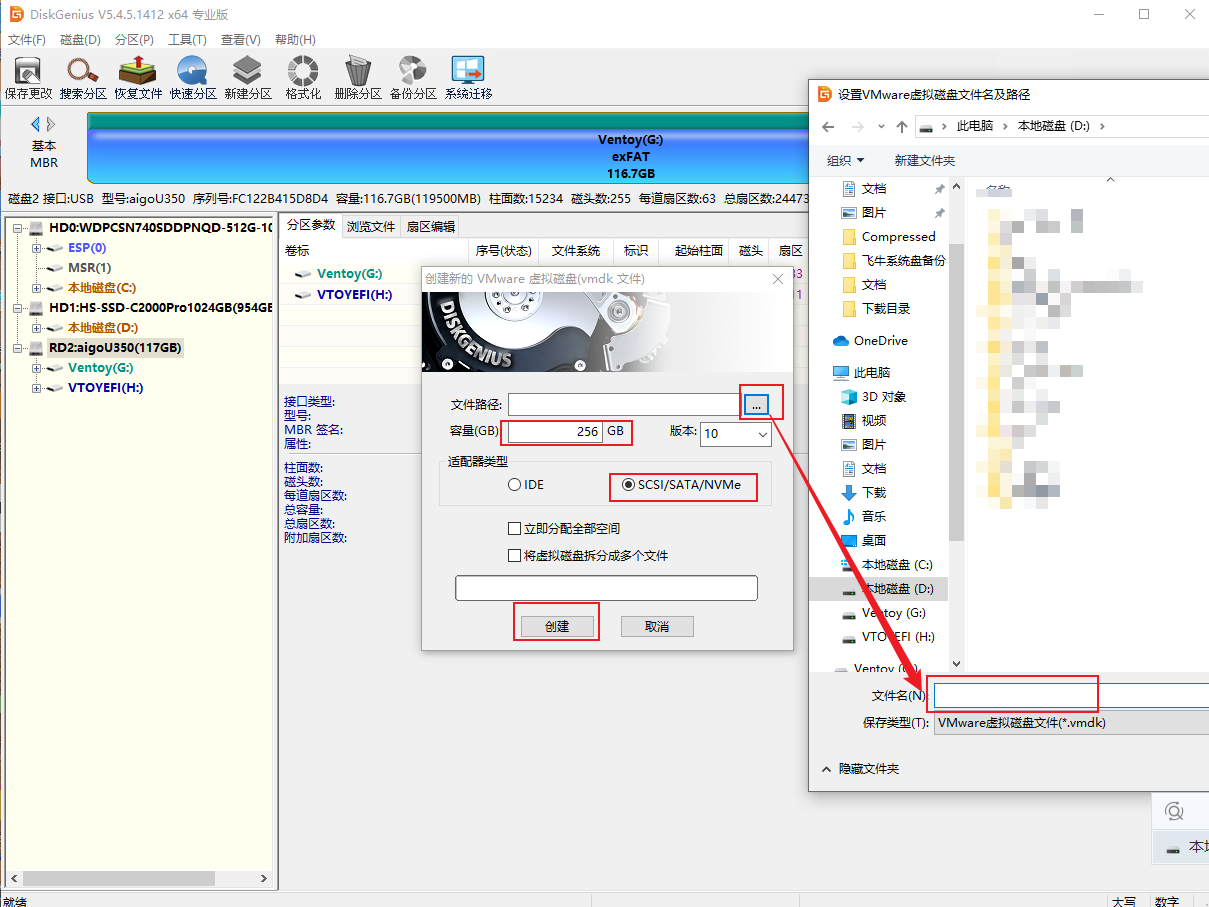The image size is (1209, 907).
Task: Click Up one level arrow in save dialog
Action: pos(902,126)
